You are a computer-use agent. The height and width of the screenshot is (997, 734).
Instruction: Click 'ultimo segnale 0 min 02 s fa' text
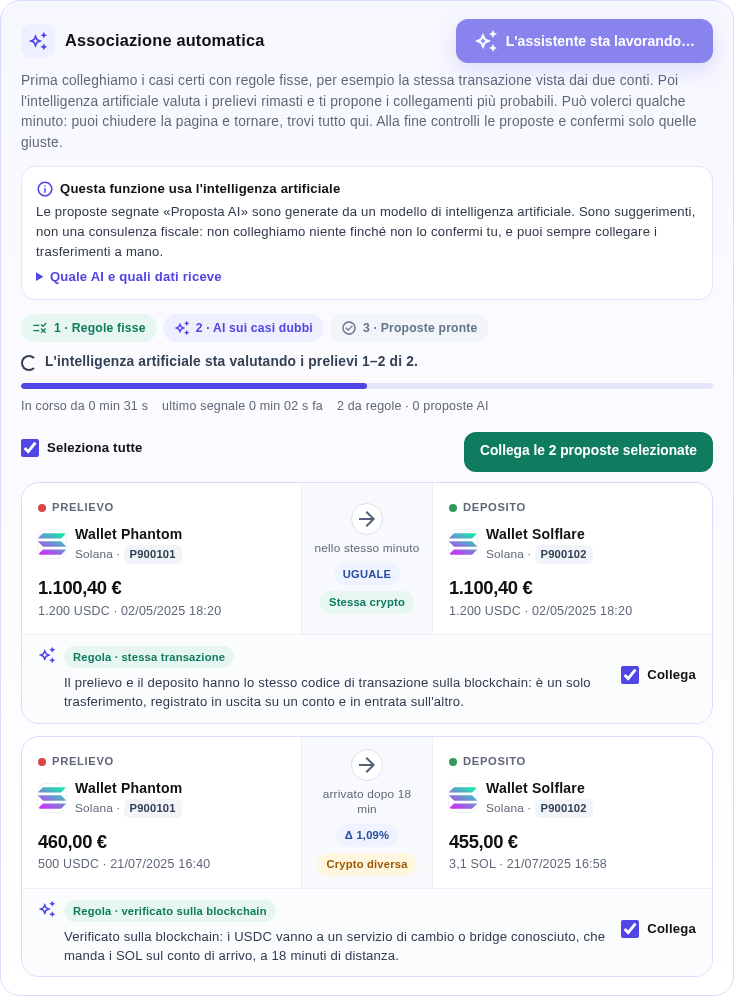242,406
